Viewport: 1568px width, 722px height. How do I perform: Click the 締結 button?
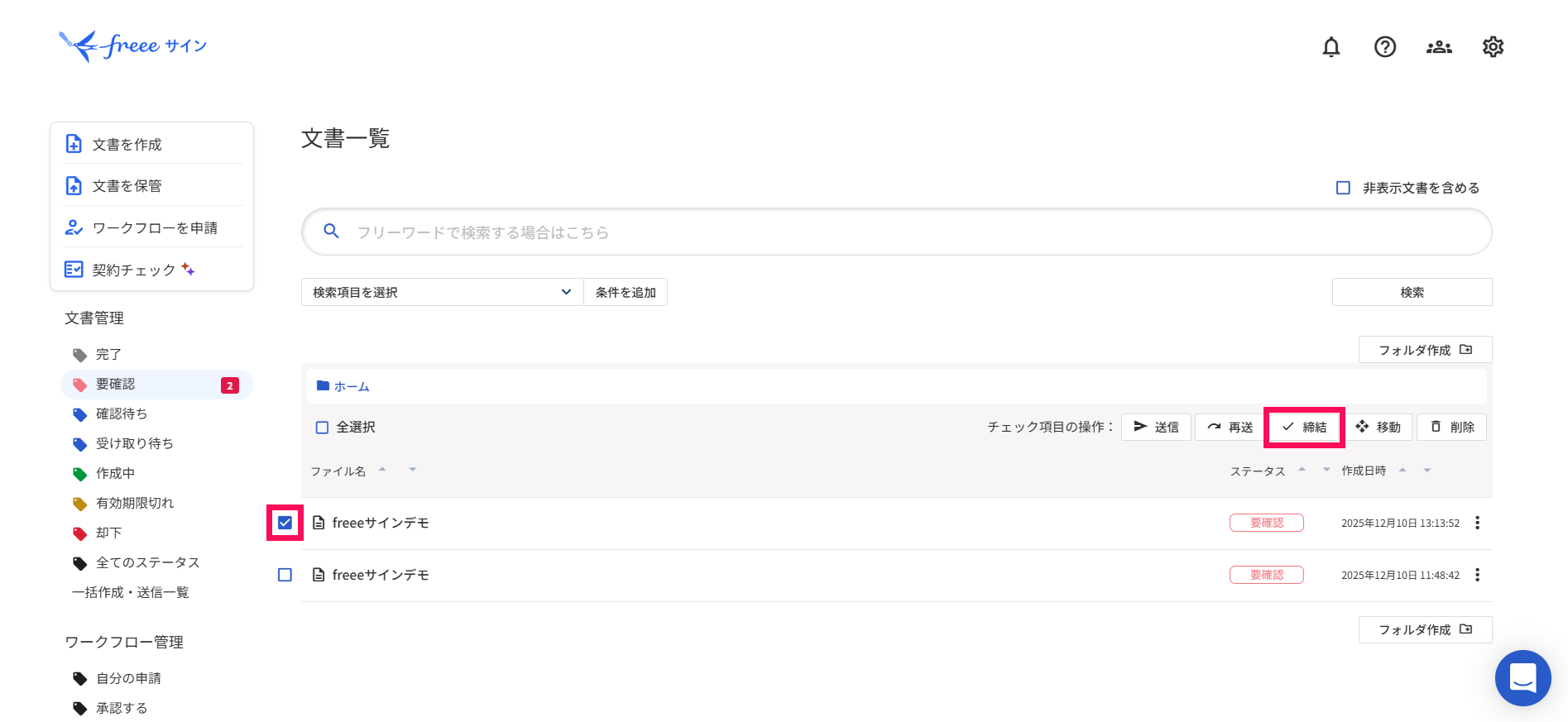click(x=1304, y=427)
